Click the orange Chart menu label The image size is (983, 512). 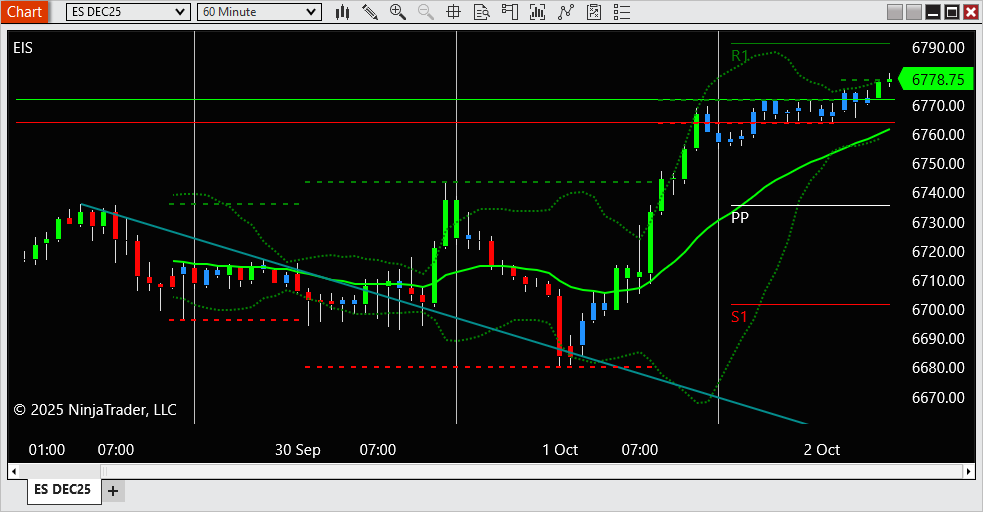[x=24, y=12]
